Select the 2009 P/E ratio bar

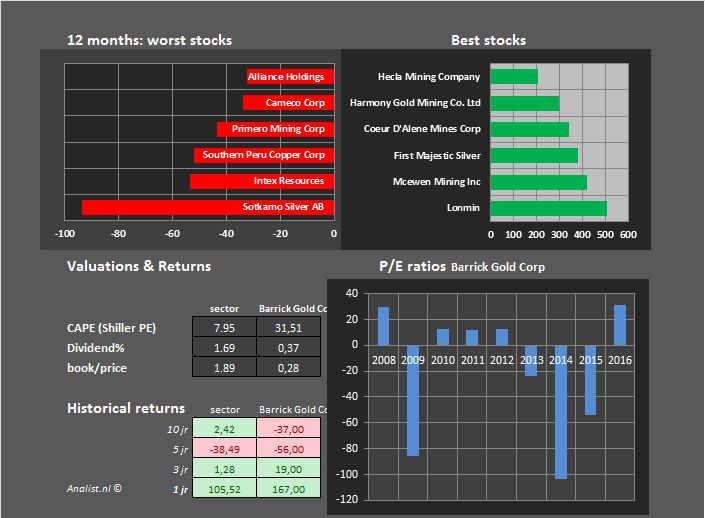(413, 400)
